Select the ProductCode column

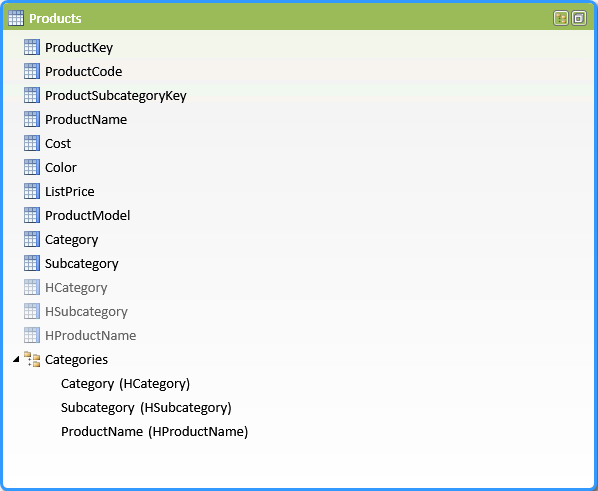[84, 71]
